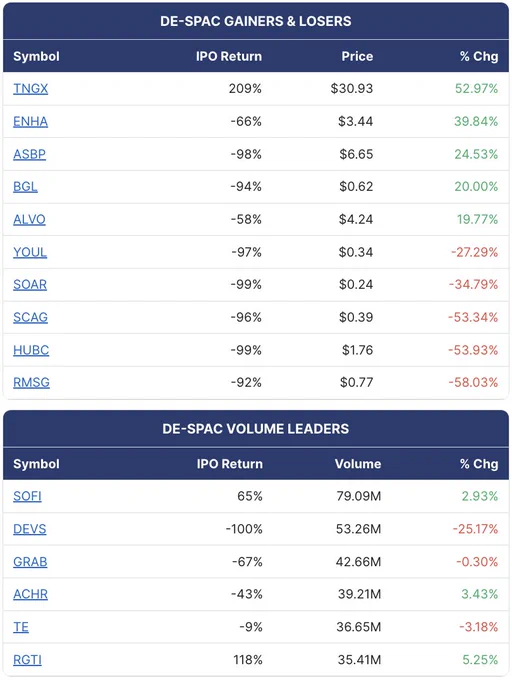The image size is (512, 680).
Task: Select the SCAG ticker
Action: click(30, 317)
